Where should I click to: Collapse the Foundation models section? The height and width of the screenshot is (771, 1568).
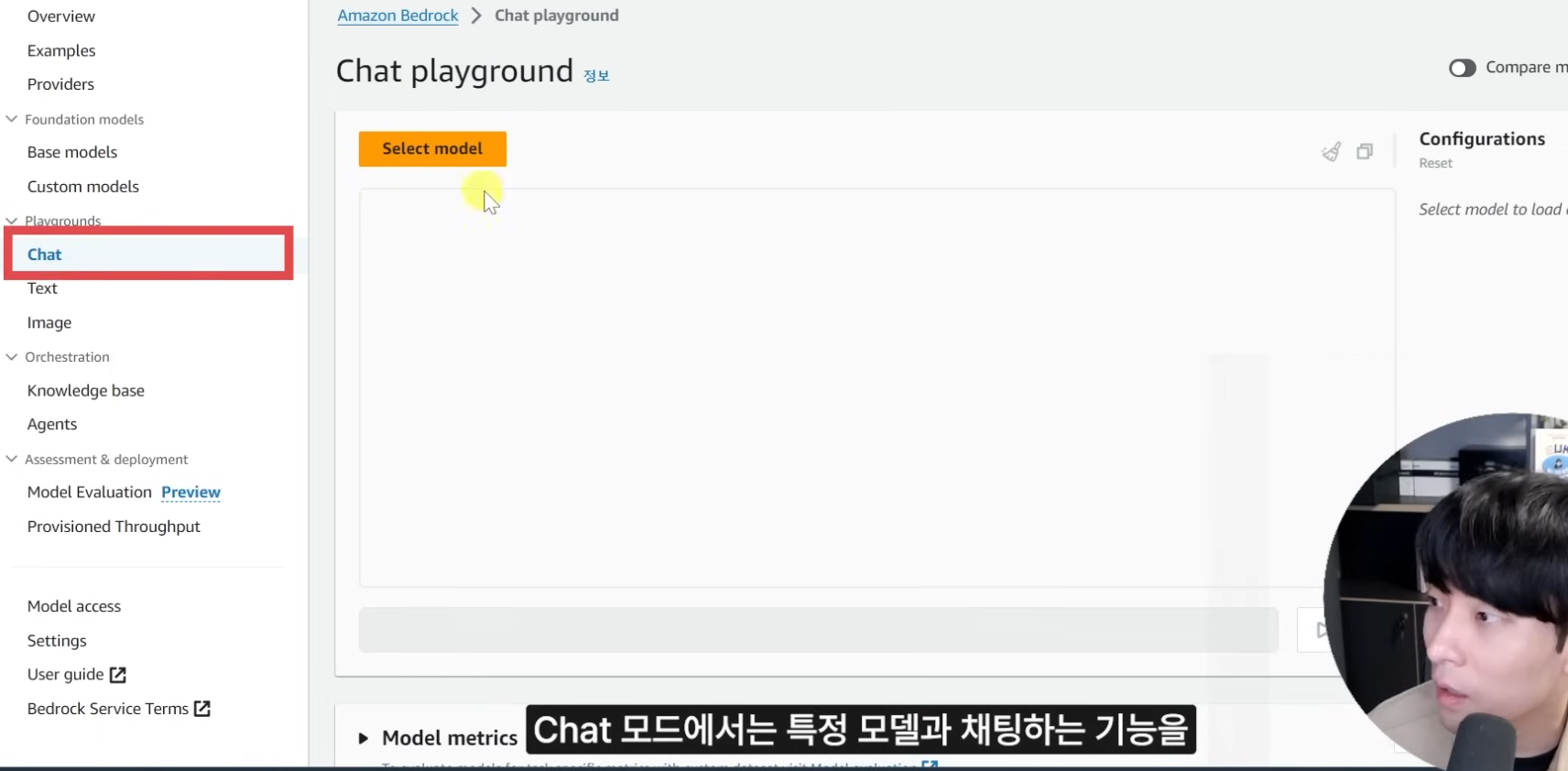click(x=12, y=119)
